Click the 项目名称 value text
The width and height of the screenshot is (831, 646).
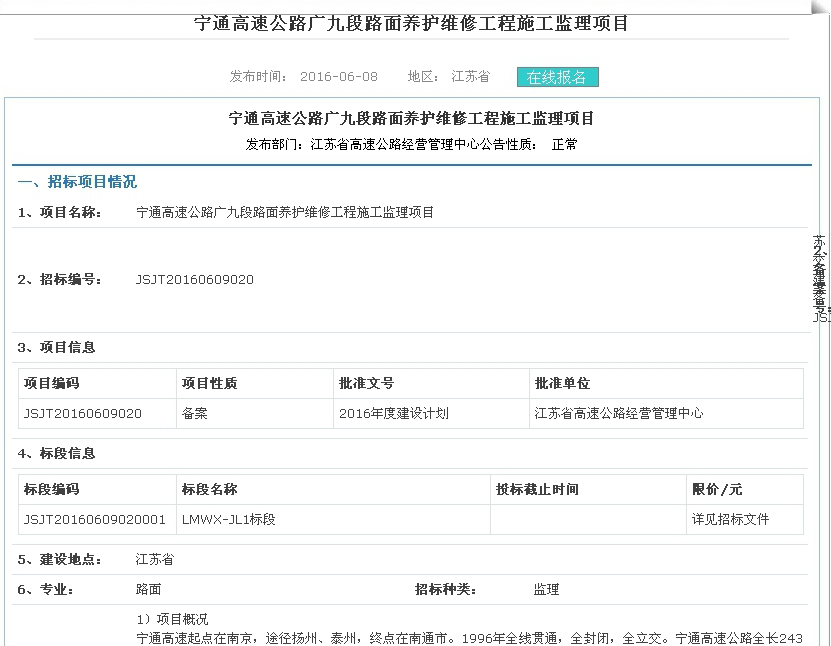coord(285,213)
